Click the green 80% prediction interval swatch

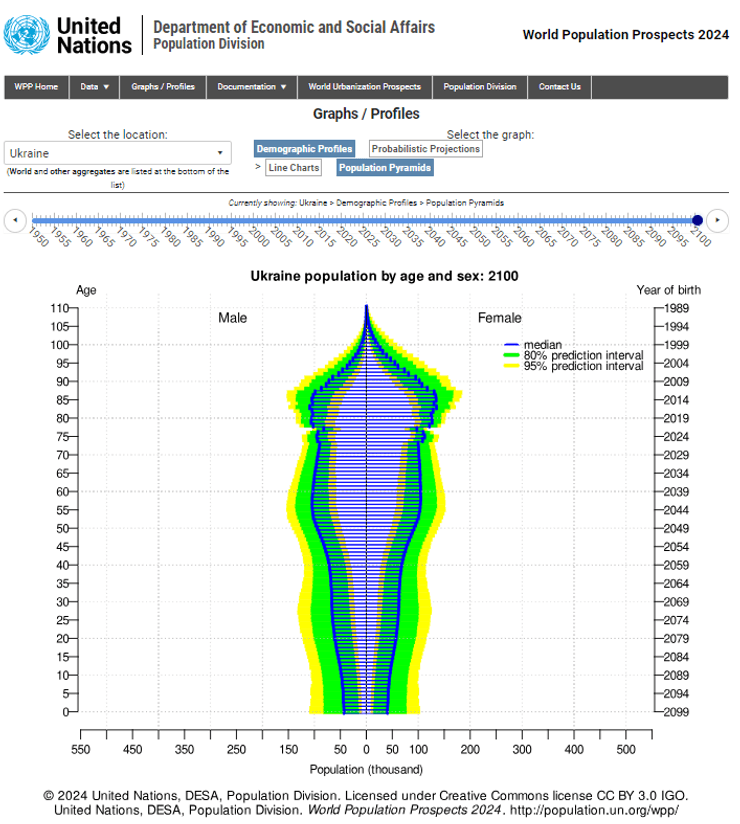coord(512,356)
